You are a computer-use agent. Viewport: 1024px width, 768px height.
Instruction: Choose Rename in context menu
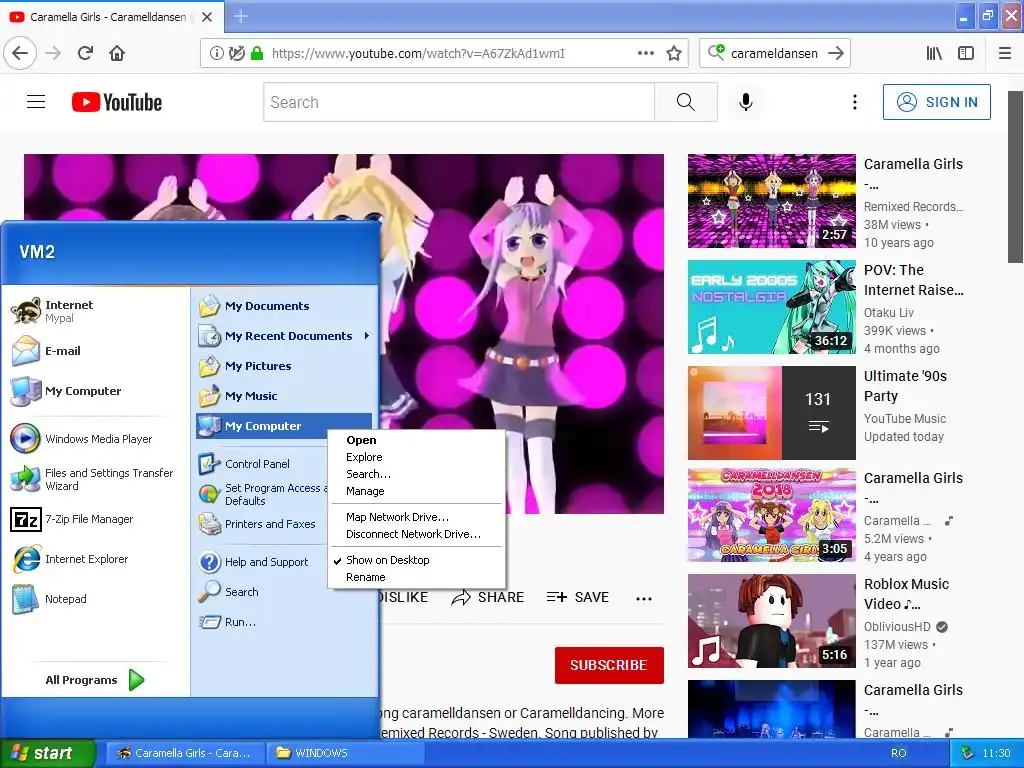pyautogui.click(x=417, y=577)
